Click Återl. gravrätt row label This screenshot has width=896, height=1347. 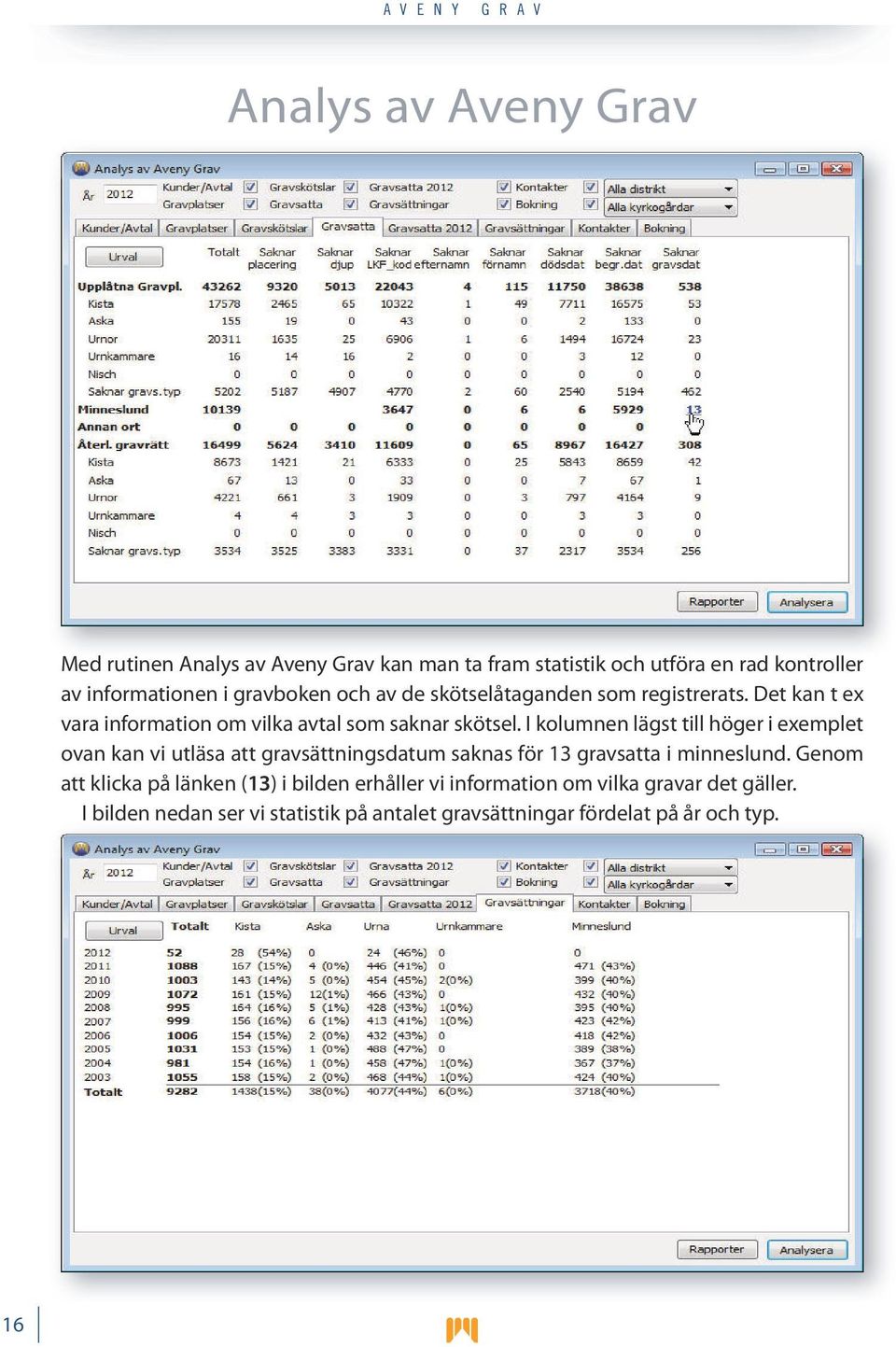[123, 445]
